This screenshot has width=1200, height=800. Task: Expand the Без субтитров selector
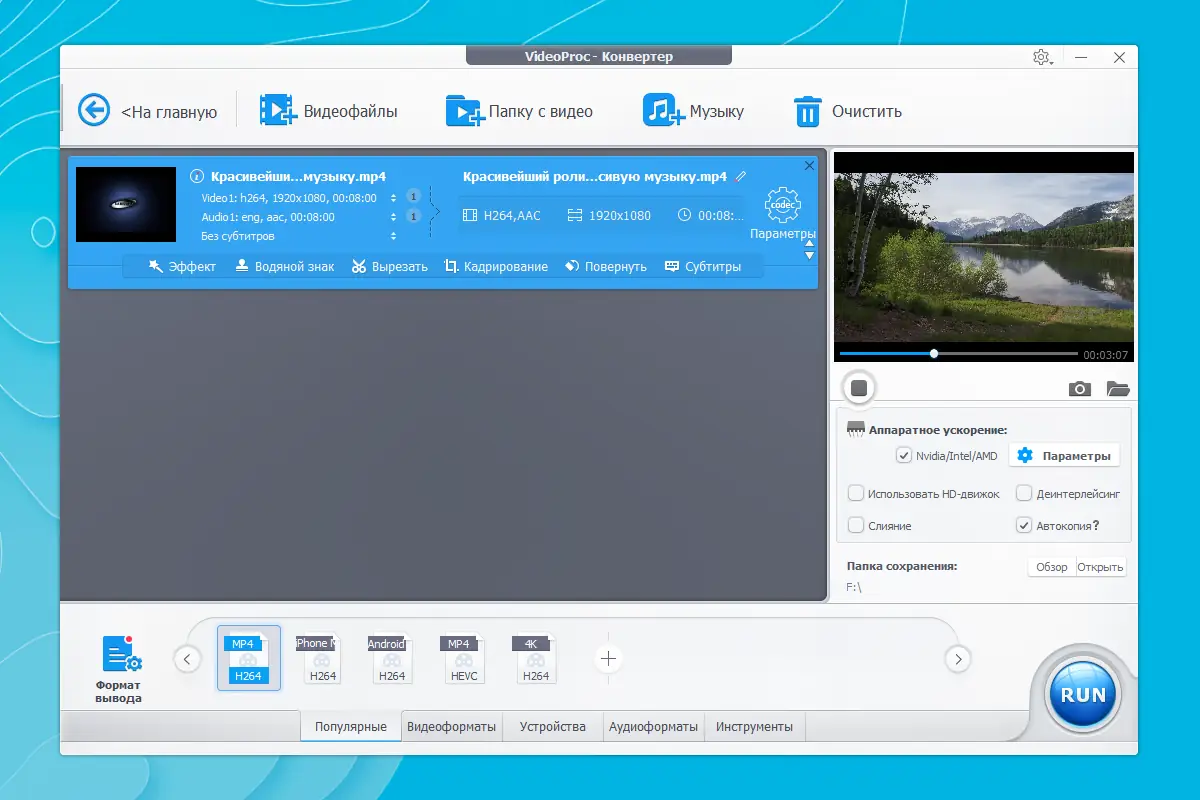(393, 236)
